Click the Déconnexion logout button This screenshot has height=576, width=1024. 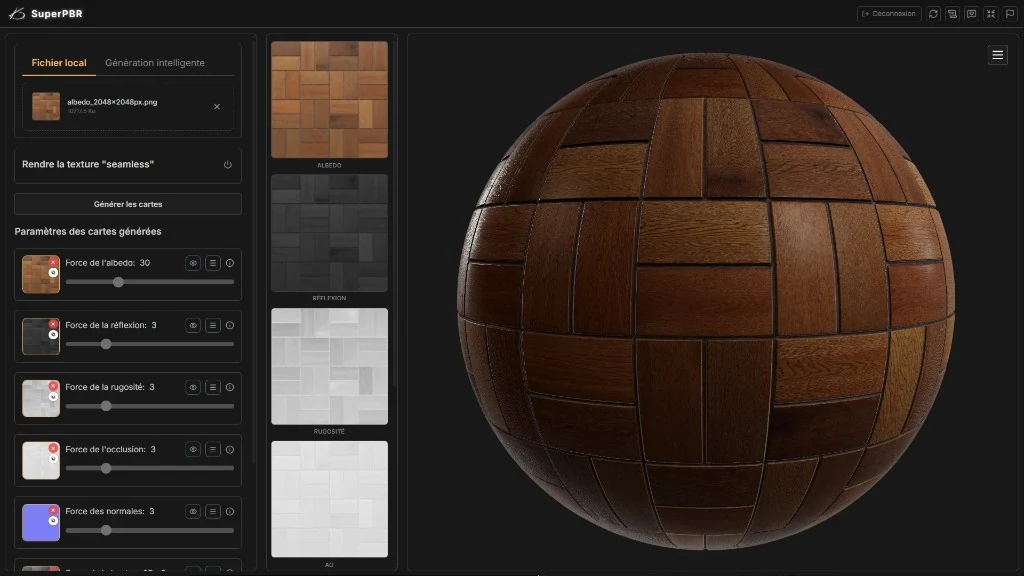(889, 14)
